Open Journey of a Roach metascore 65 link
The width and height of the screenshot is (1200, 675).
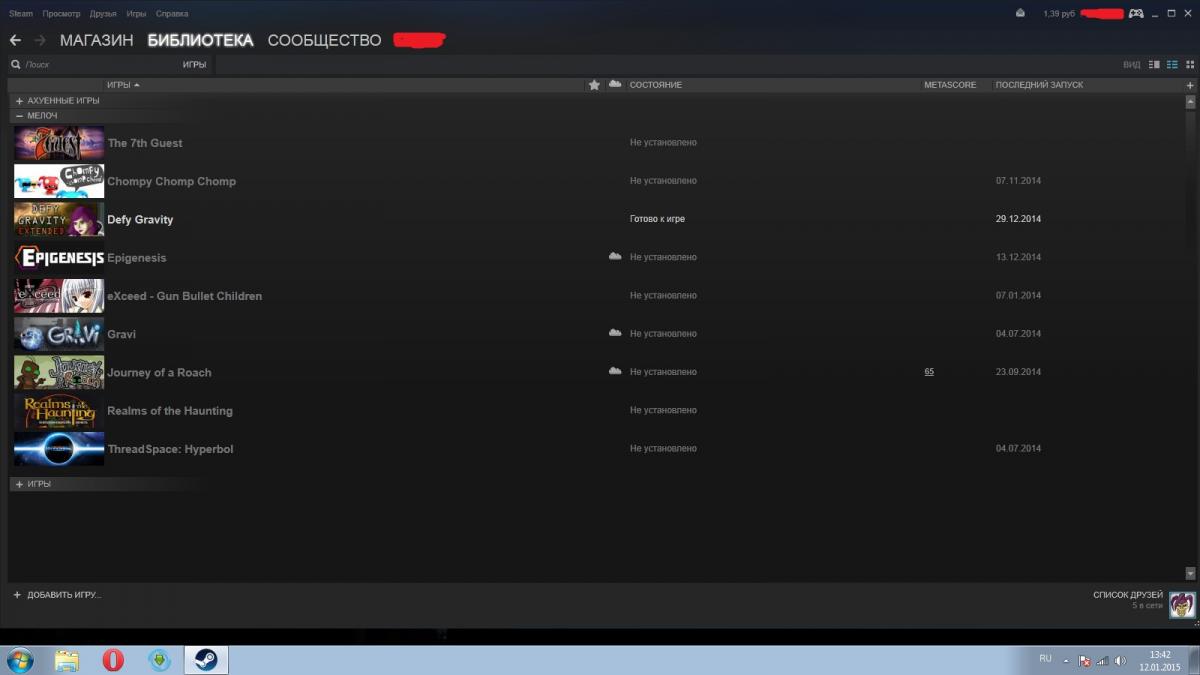coord(929,372)
